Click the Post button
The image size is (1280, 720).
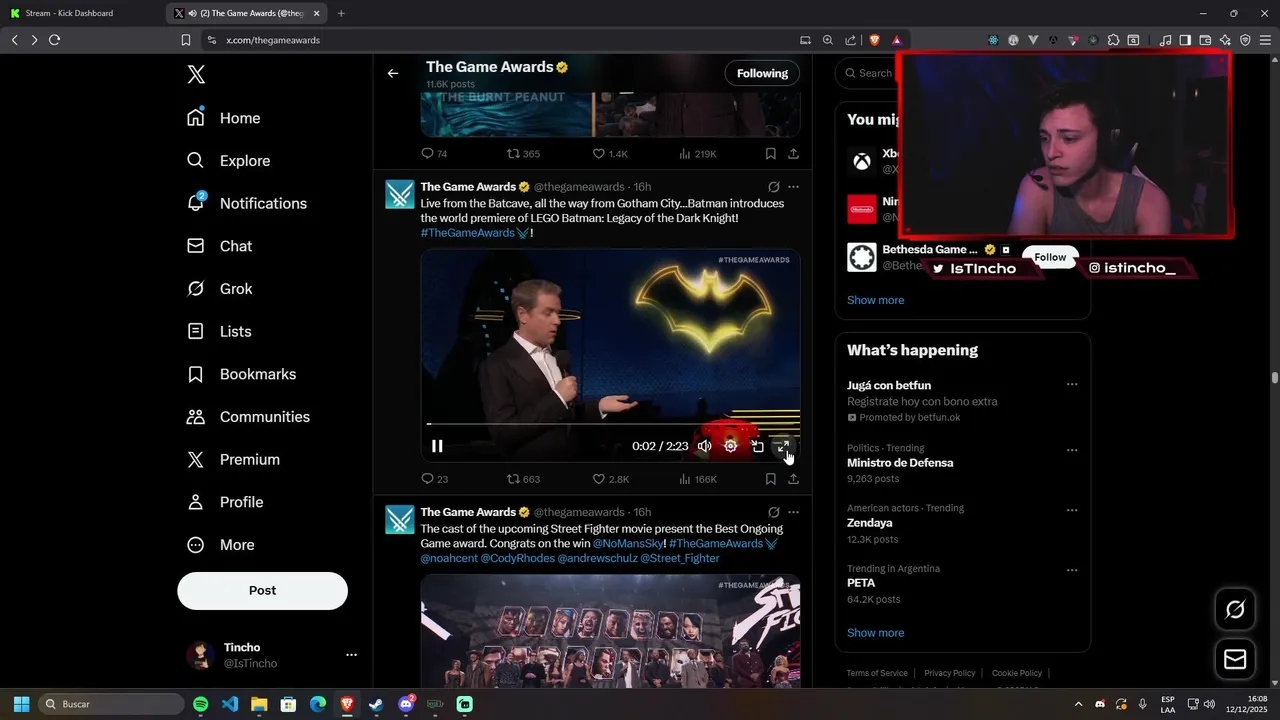click(262, 591)
